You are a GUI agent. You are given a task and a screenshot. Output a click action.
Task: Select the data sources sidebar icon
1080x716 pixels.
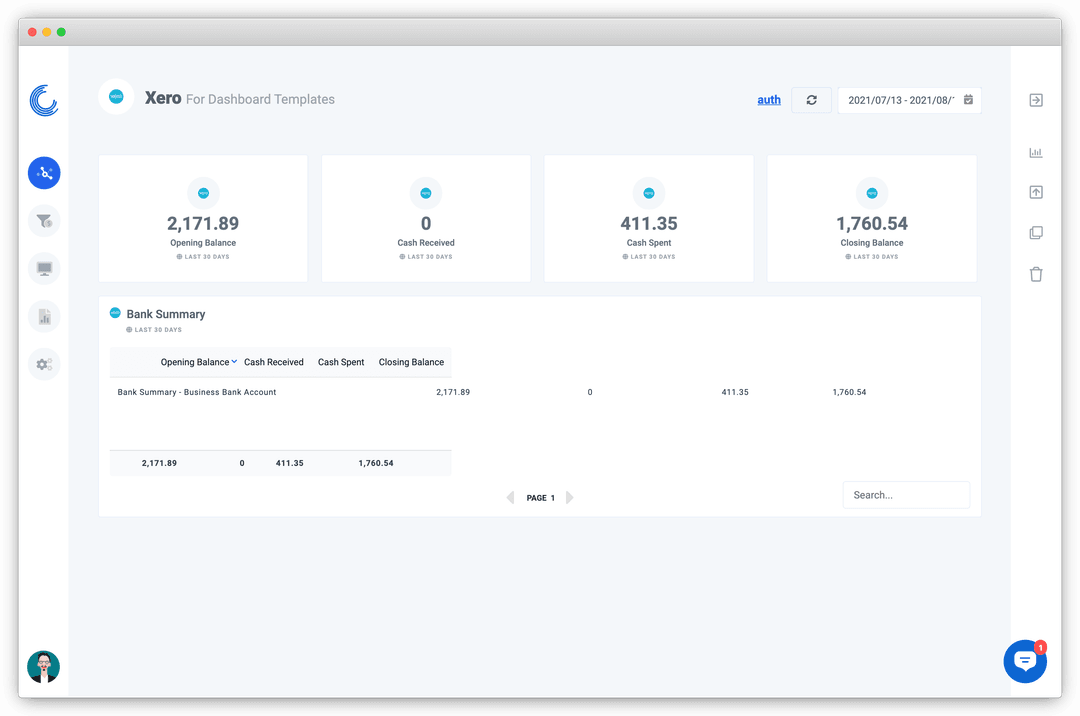point(44,173)
